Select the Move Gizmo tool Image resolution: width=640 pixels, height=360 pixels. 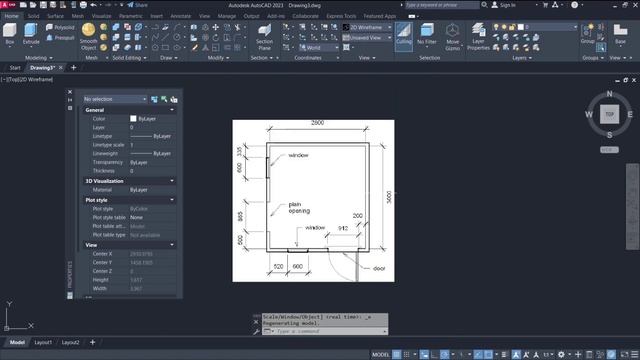tap(452, 37)
